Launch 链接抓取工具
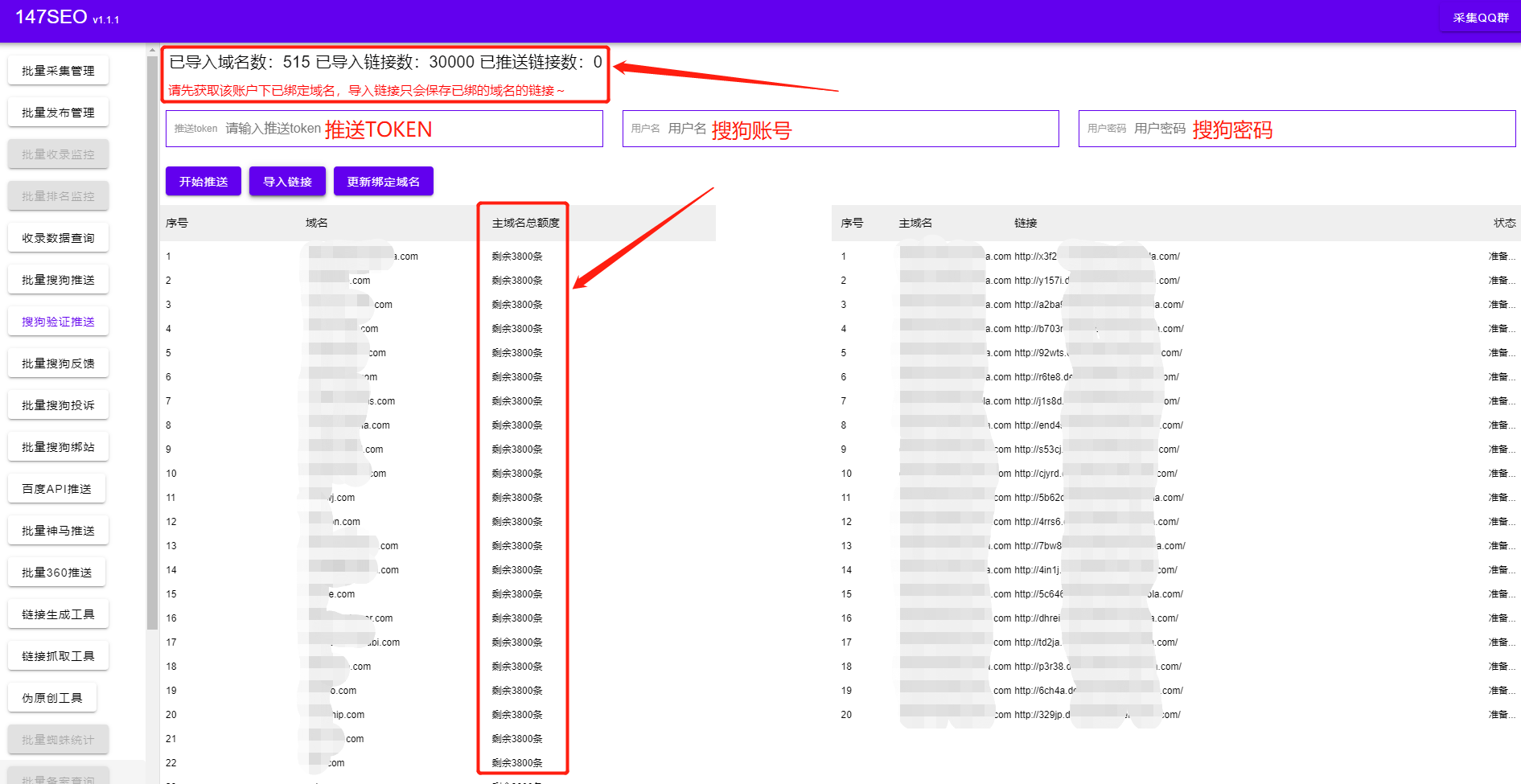This screenshot has height=784, width=1521. tap(58, 656)
